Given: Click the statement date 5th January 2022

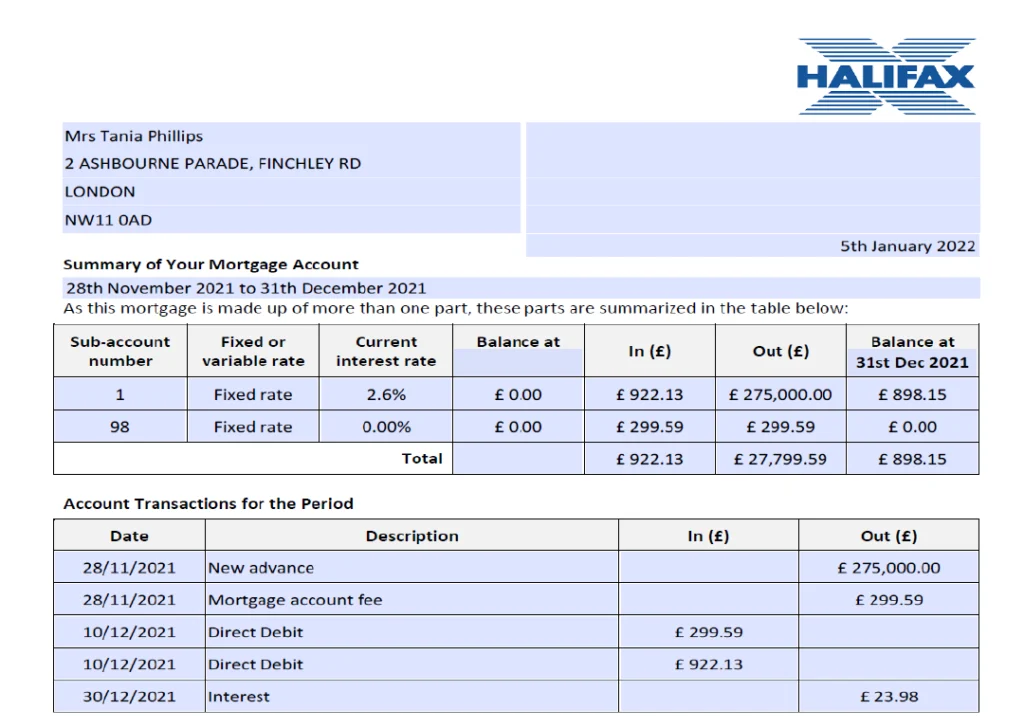Looking at the screenshot, I should pos(907,246).
